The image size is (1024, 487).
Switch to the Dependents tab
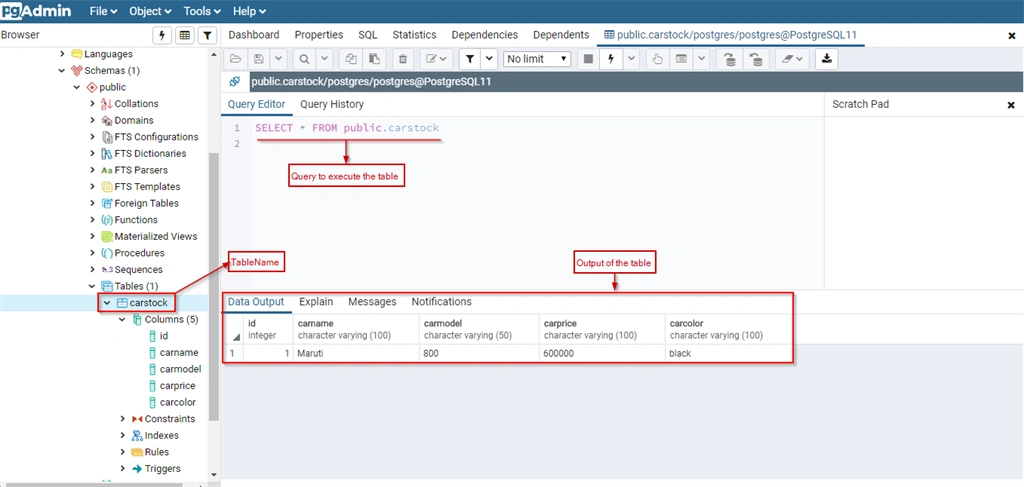point(561,35)
